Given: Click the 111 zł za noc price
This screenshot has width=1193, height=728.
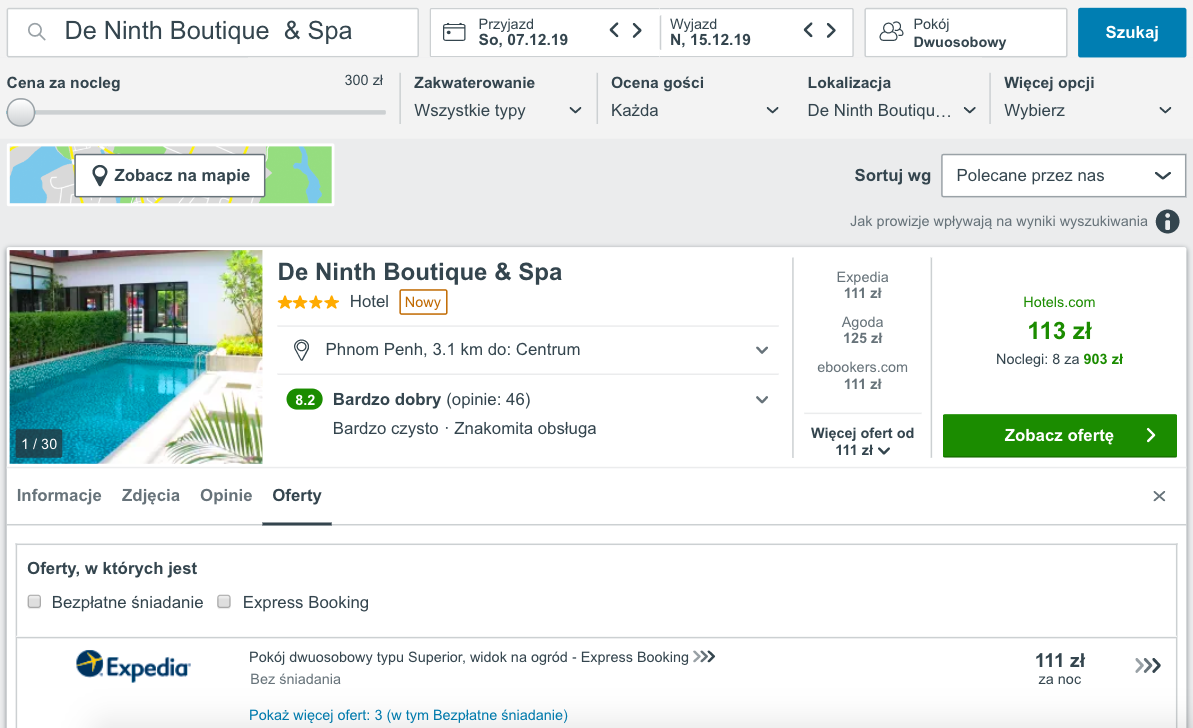Looking at the screenshot, I should 1059,669.
